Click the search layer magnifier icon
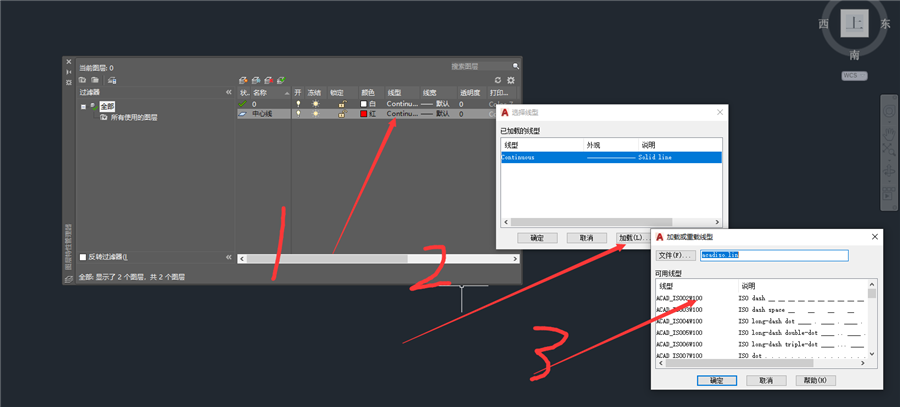This screenshot has height=407, width=900. (515, 66)
